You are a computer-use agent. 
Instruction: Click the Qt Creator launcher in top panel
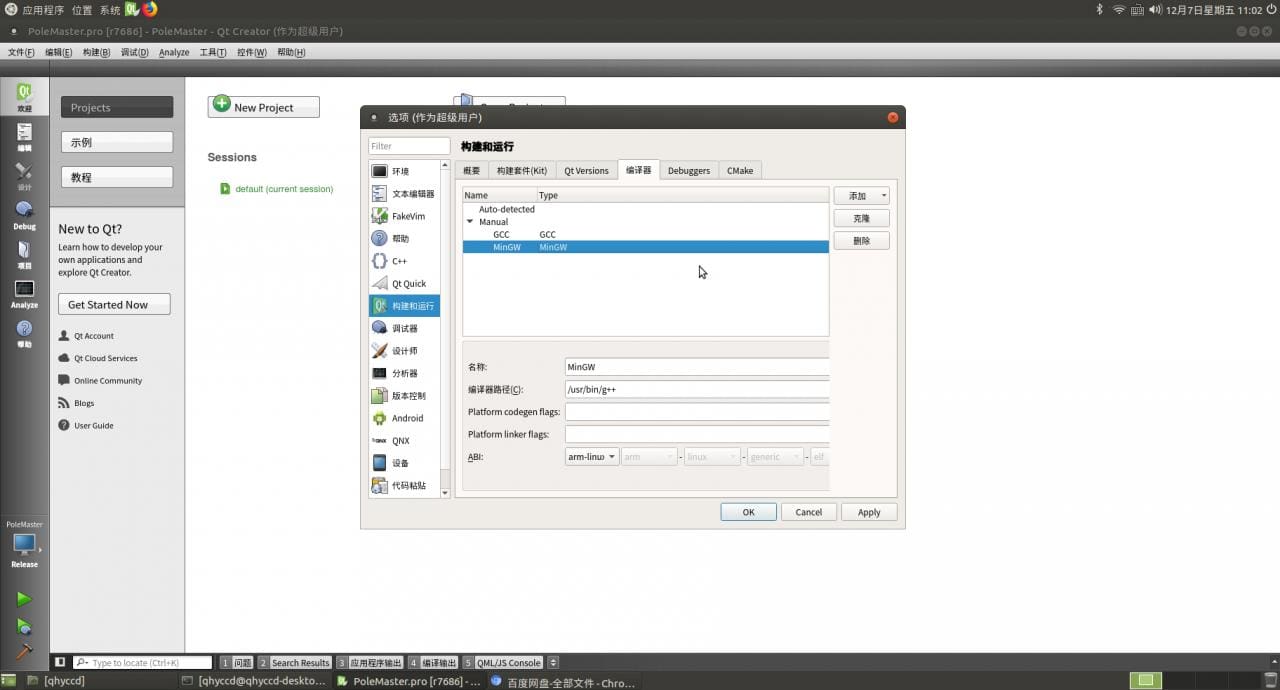click(132, 10)
